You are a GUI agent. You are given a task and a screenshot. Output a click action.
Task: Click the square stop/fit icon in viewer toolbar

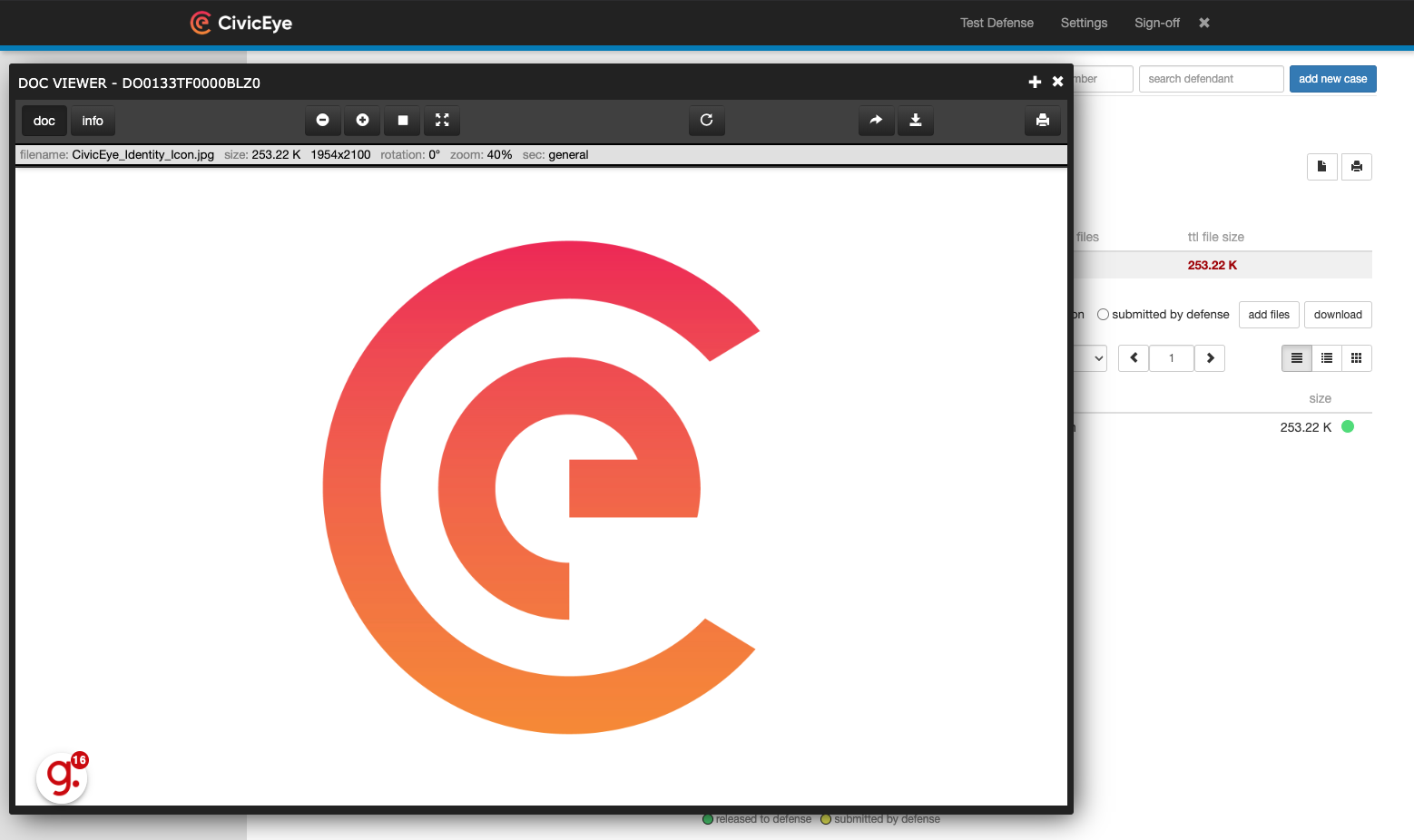click(x=402, y=121)
